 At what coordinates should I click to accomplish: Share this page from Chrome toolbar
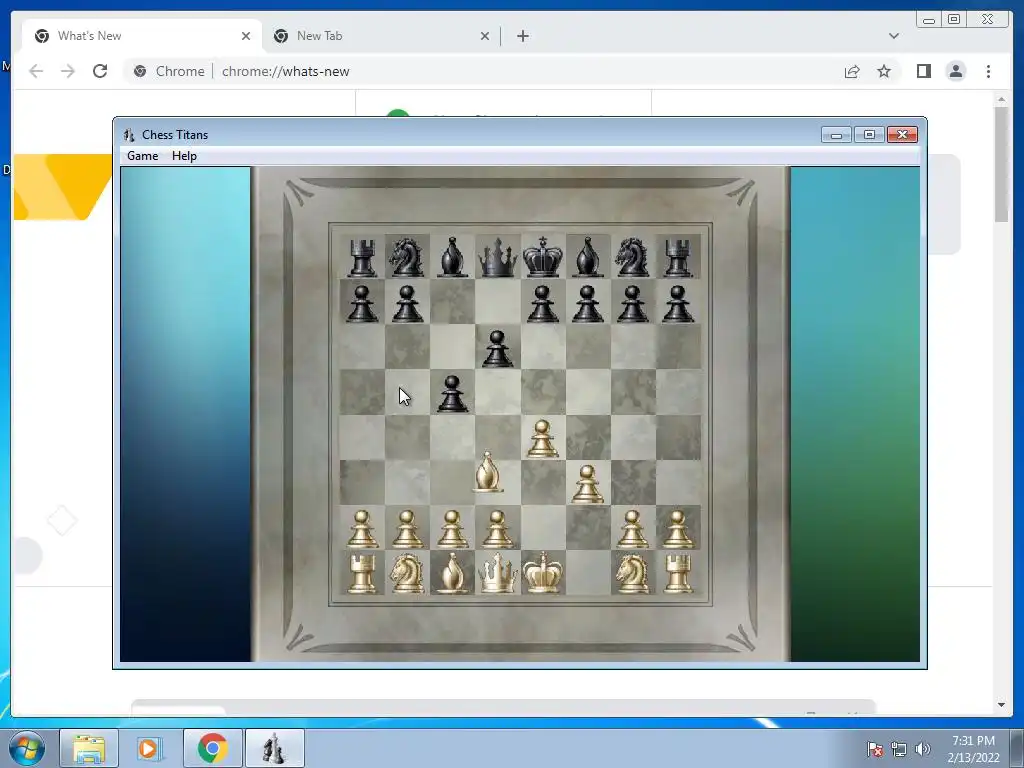[852, 71]
